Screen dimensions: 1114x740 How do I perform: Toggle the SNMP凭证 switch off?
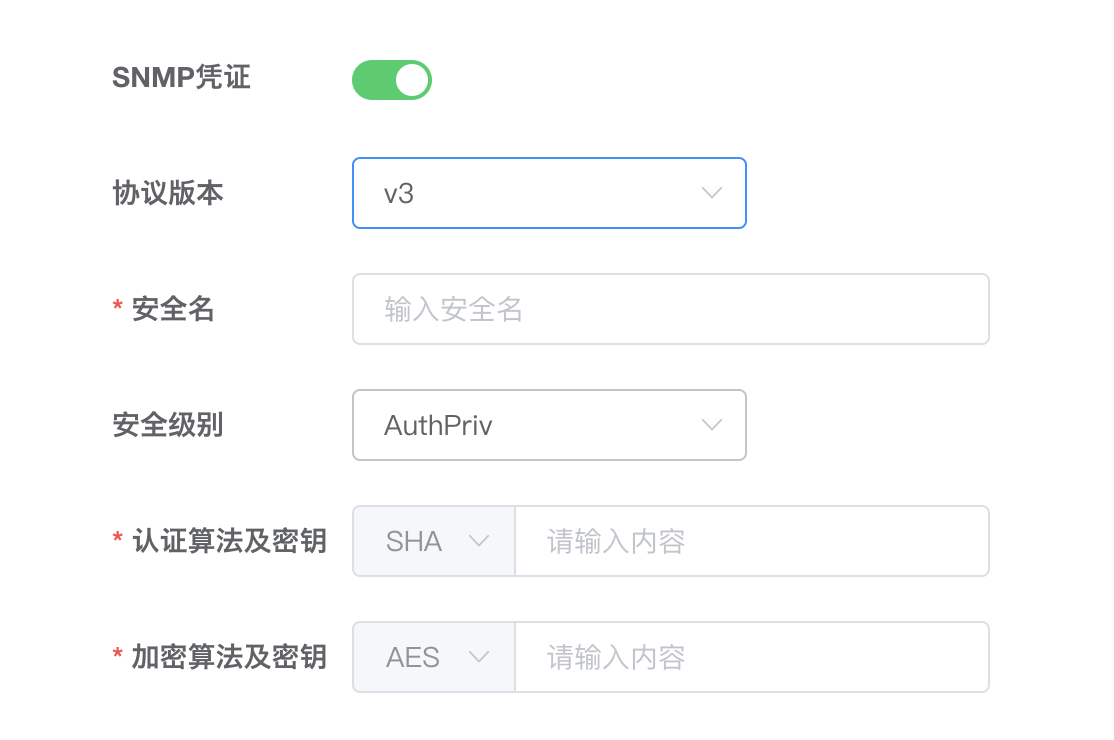pos(391,80)
